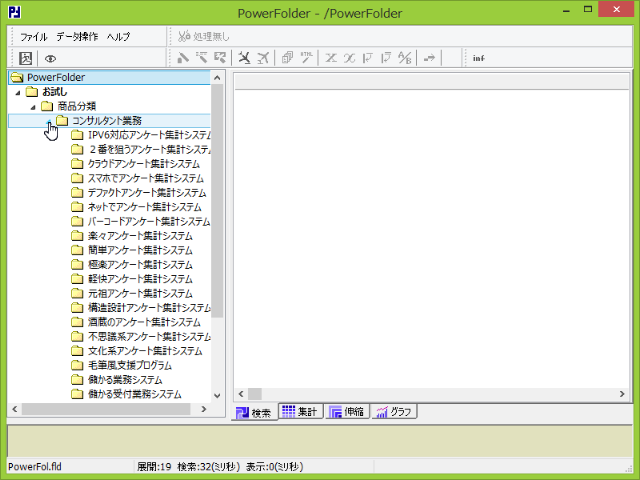The width and height of the screenshot is (640, 480).
Task: Click tree panel scroll-down arrow
Action: click(217, 396)
